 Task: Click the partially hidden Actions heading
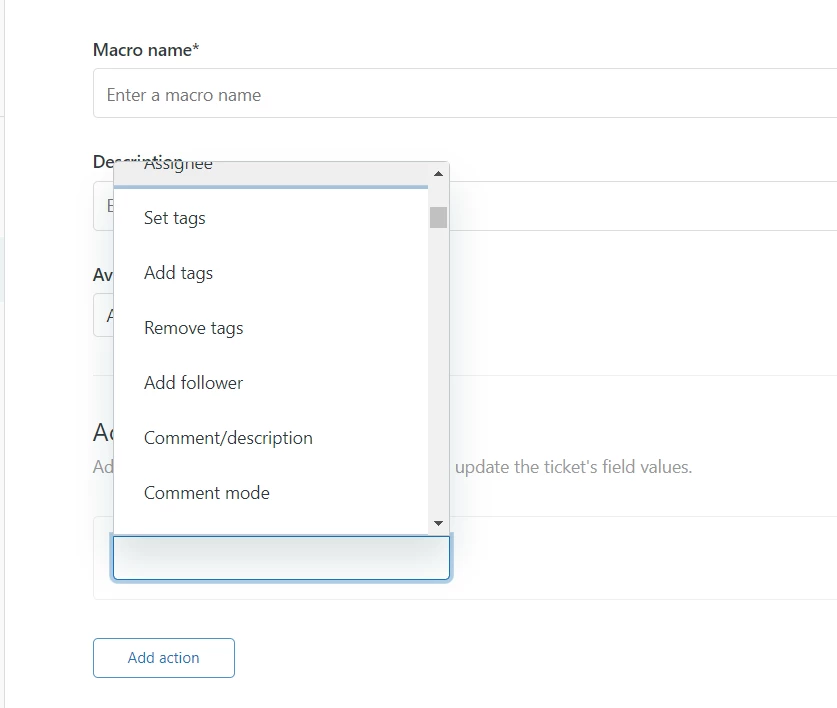click(102, 432)
